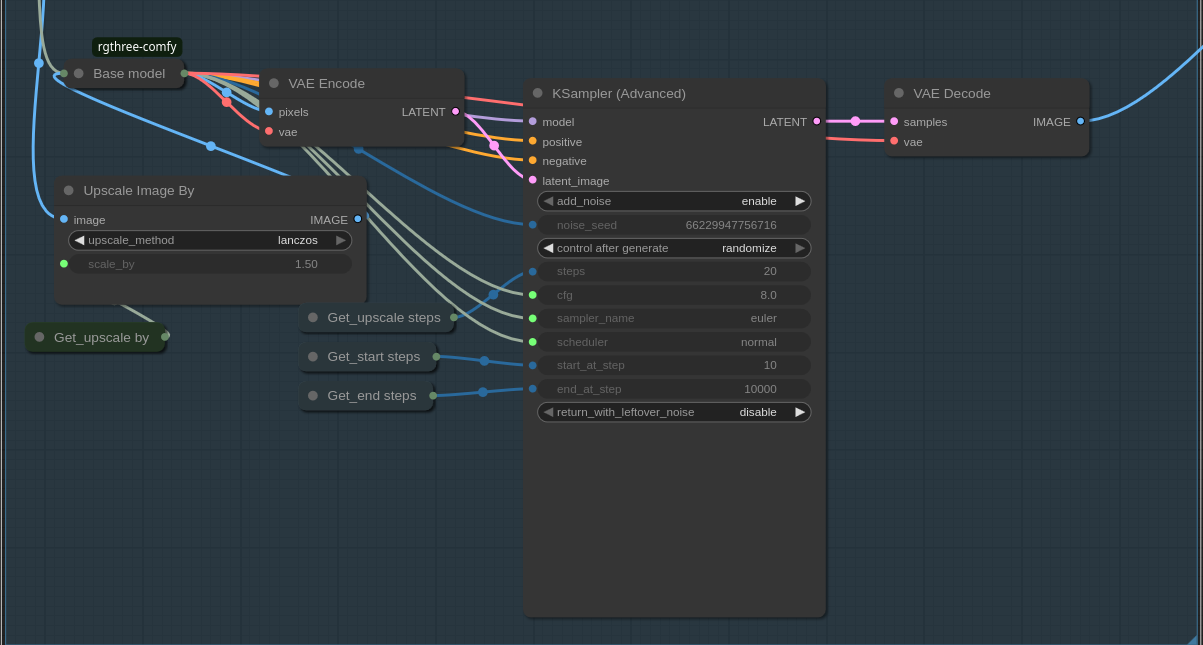Viewport: 1203px width, 645px height.
Task: Toggle add_noise to next value with right arrow
Action: (x=799, y=201)
